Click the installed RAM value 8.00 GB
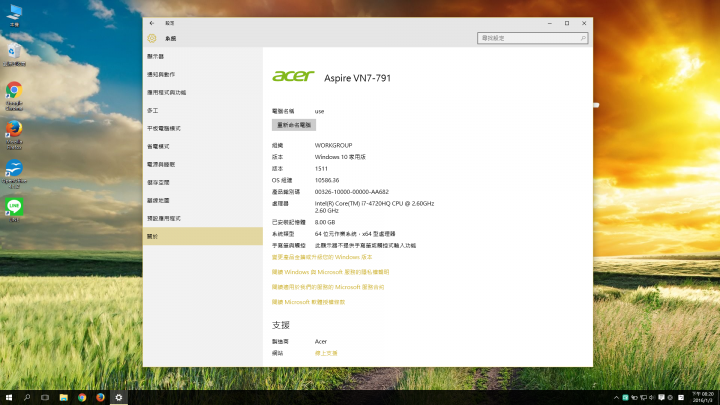Viewport: 720px width, 405px height. coord(325,222)
